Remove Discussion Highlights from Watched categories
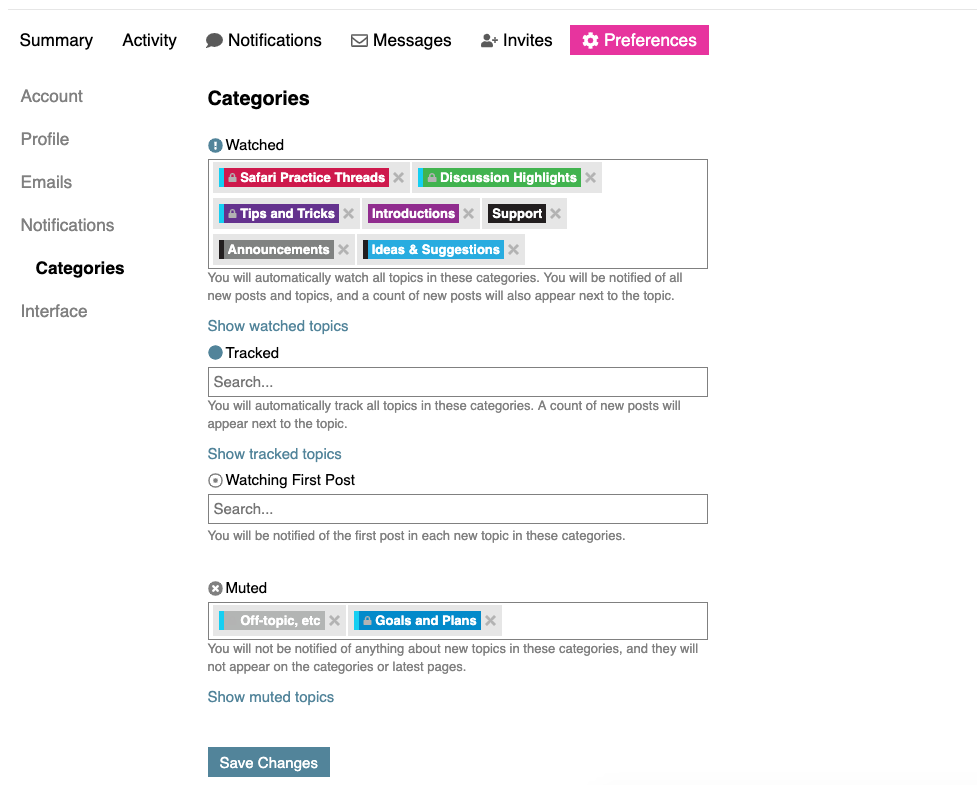The height and width of the screenshot is (785, 977). click(590, 178)
